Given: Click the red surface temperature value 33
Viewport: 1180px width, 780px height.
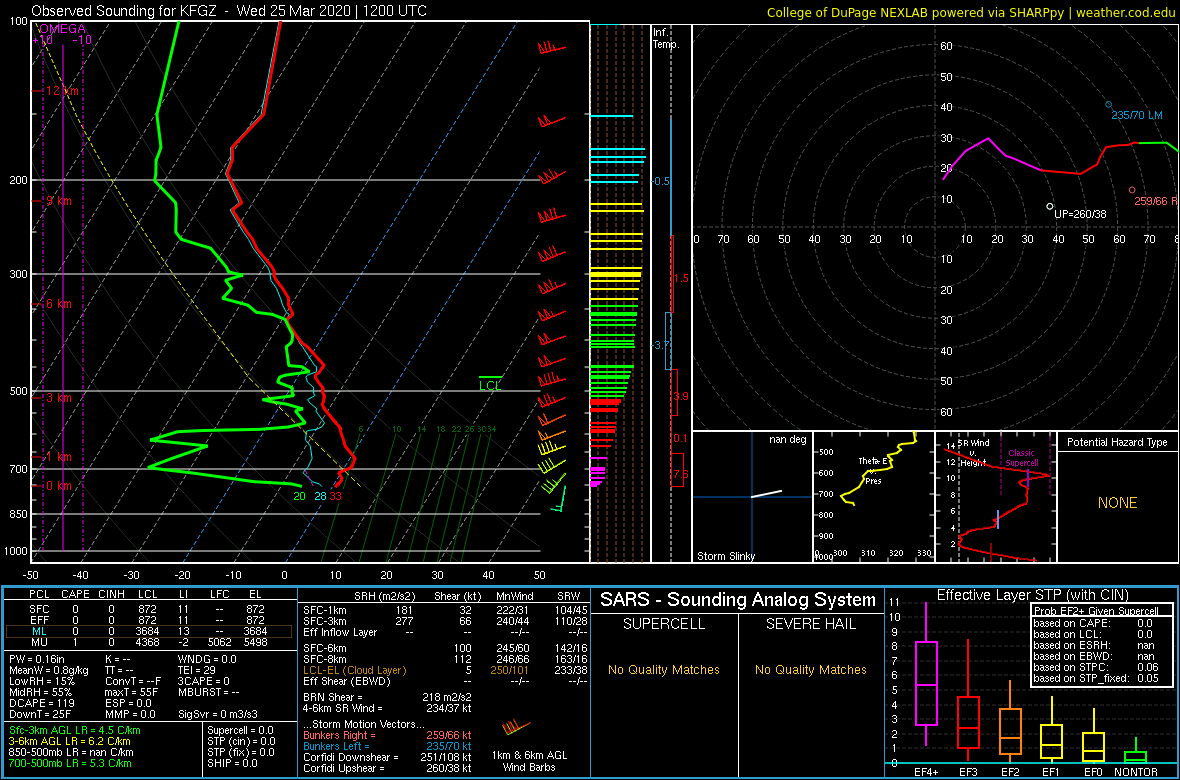Looking at the screenshot, I should coord(336,495).
